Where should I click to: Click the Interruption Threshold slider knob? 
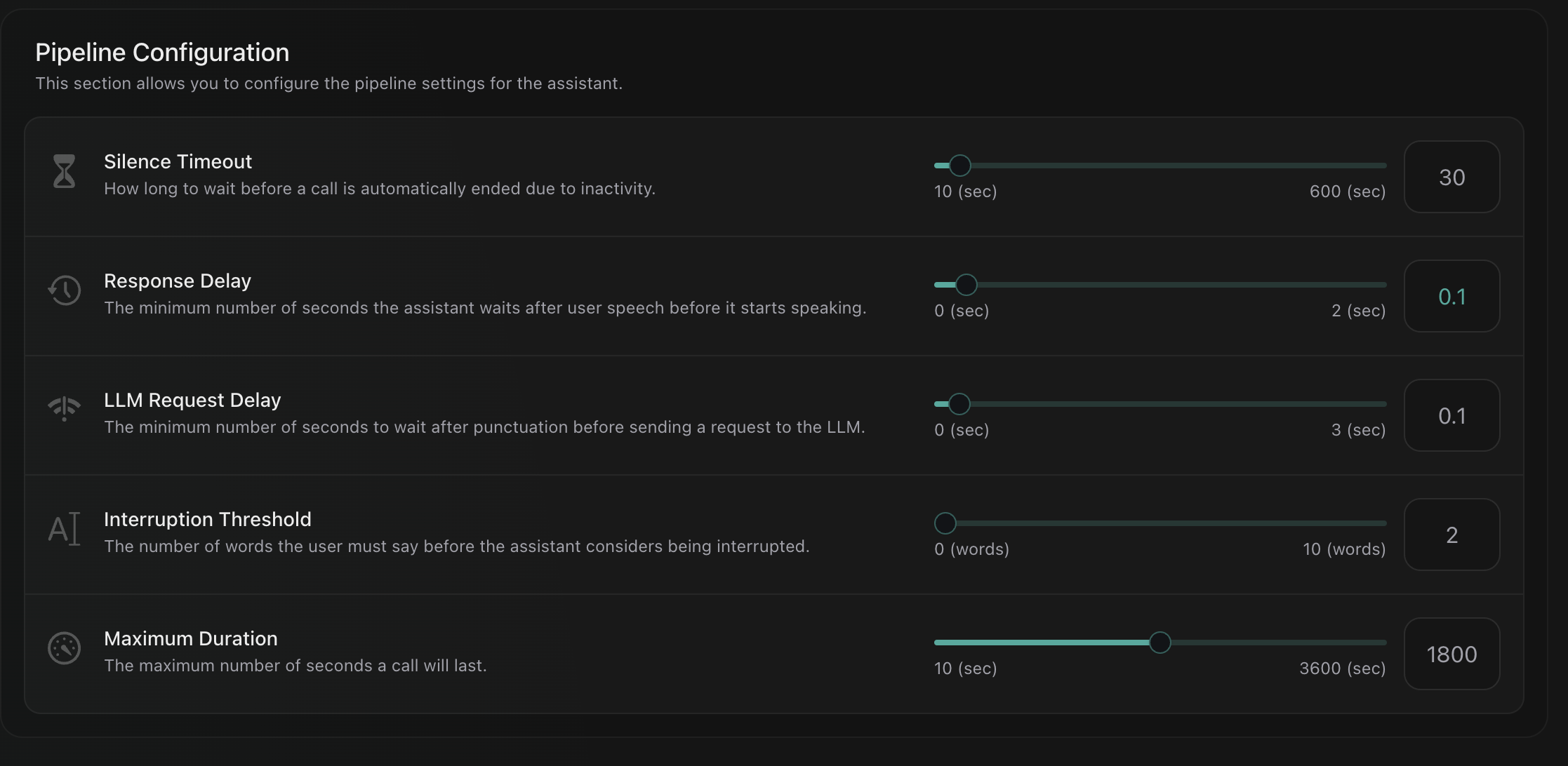(x=945, y=523)
